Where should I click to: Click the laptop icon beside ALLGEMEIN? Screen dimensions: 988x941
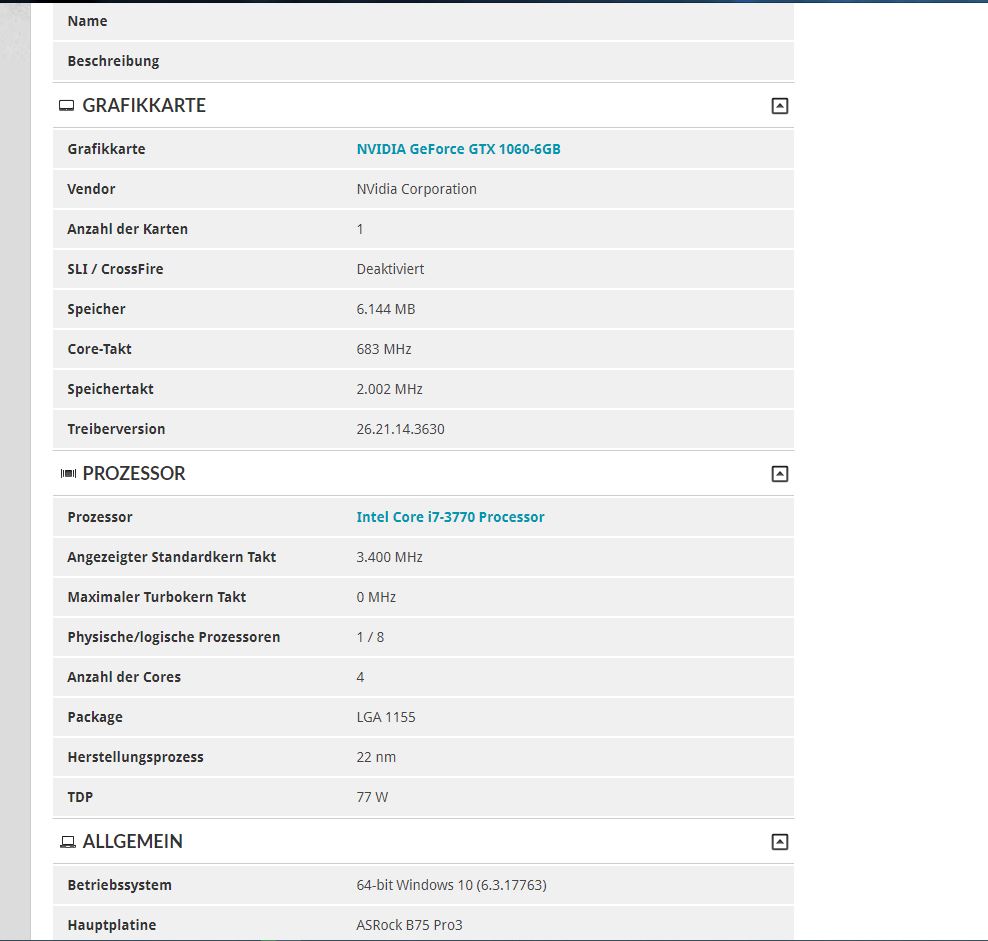click(x=67, y=842)
